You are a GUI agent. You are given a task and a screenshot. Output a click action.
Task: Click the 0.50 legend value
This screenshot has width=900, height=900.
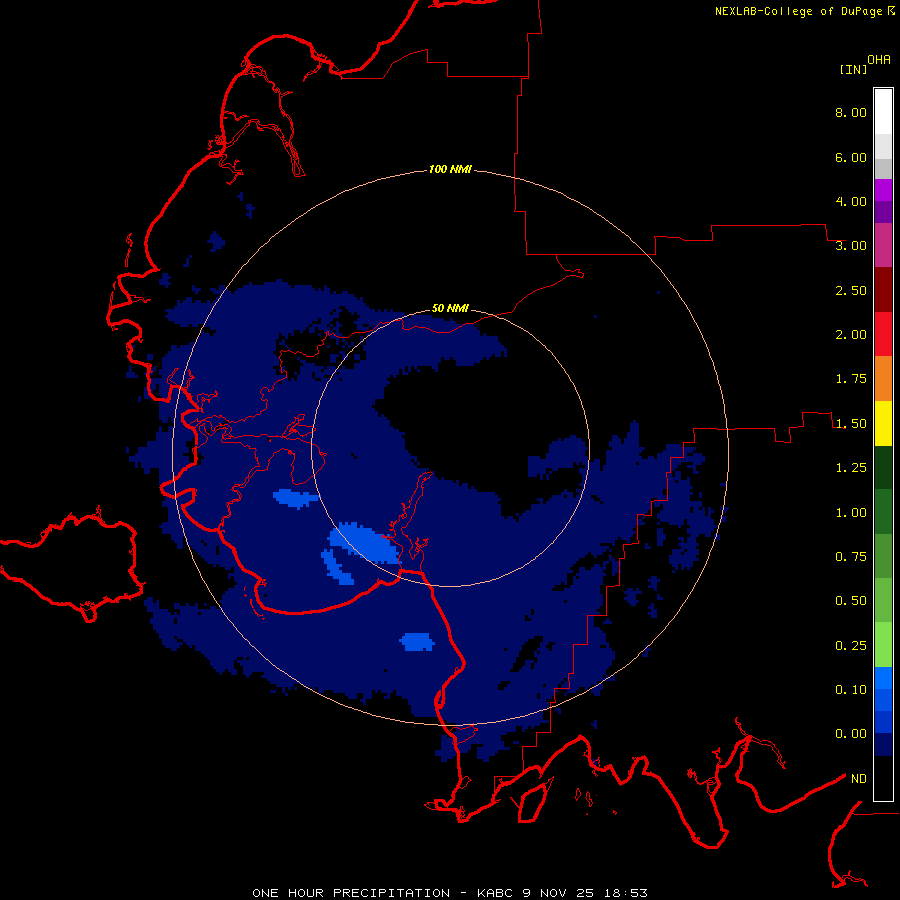click(851, 601)
